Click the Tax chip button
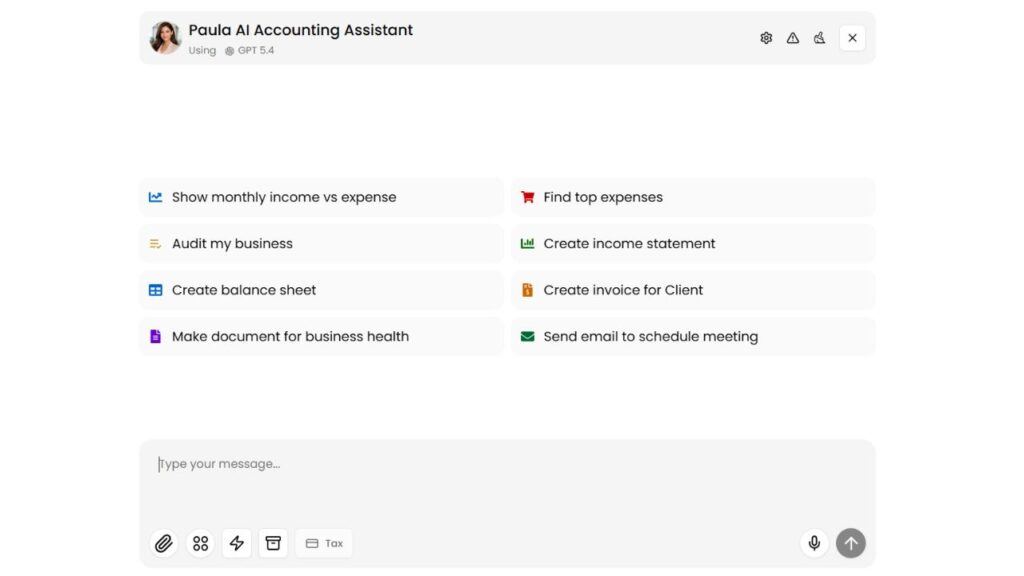The image size is (1024, 576). [324, 543]
